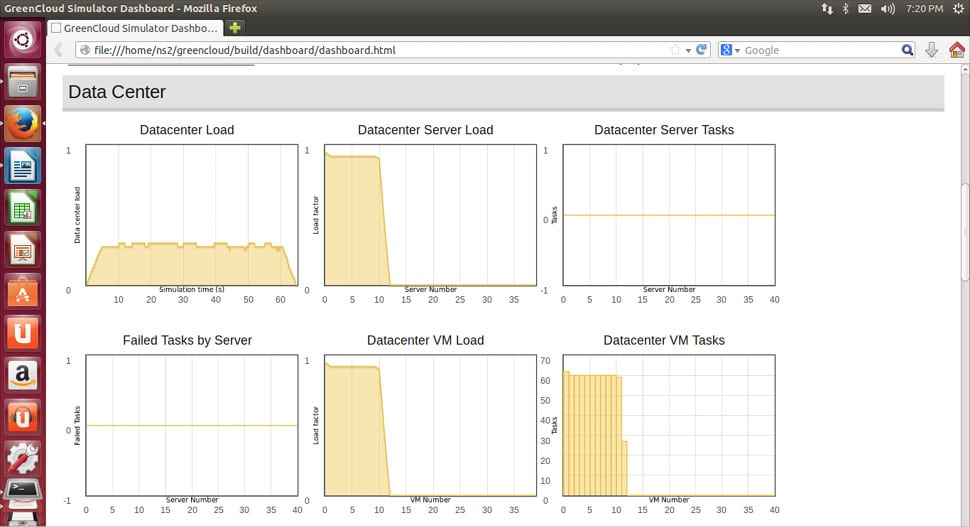The image size is (970, 527).
Task: Reload the dashboard page
Action: tap(702, 50)
